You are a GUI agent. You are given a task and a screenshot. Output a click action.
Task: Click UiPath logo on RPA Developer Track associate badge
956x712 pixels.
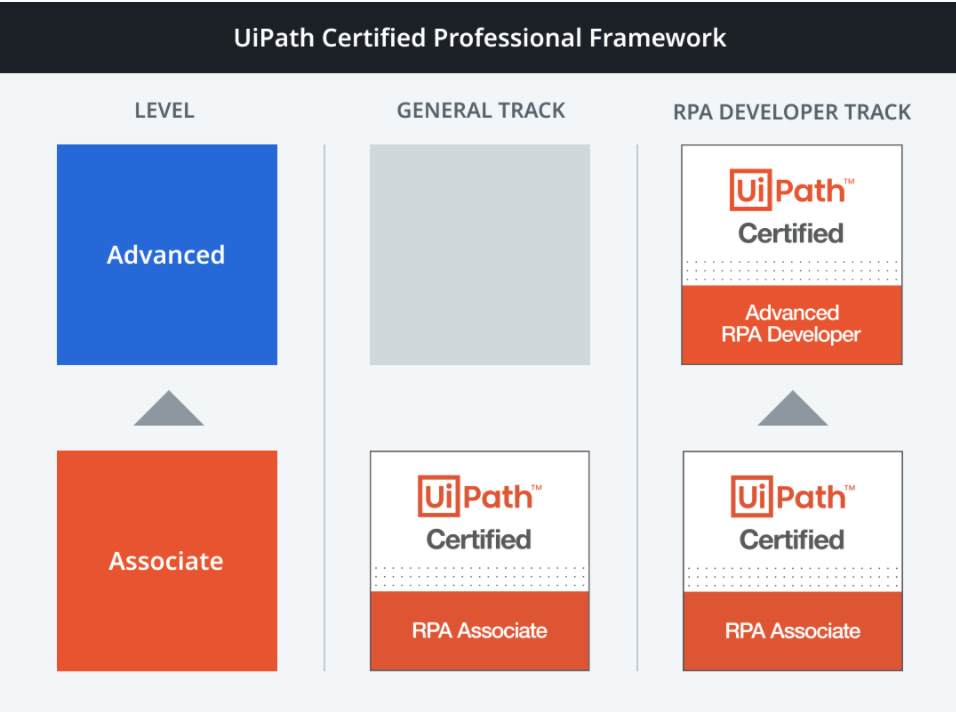click(x=792, y=497)
